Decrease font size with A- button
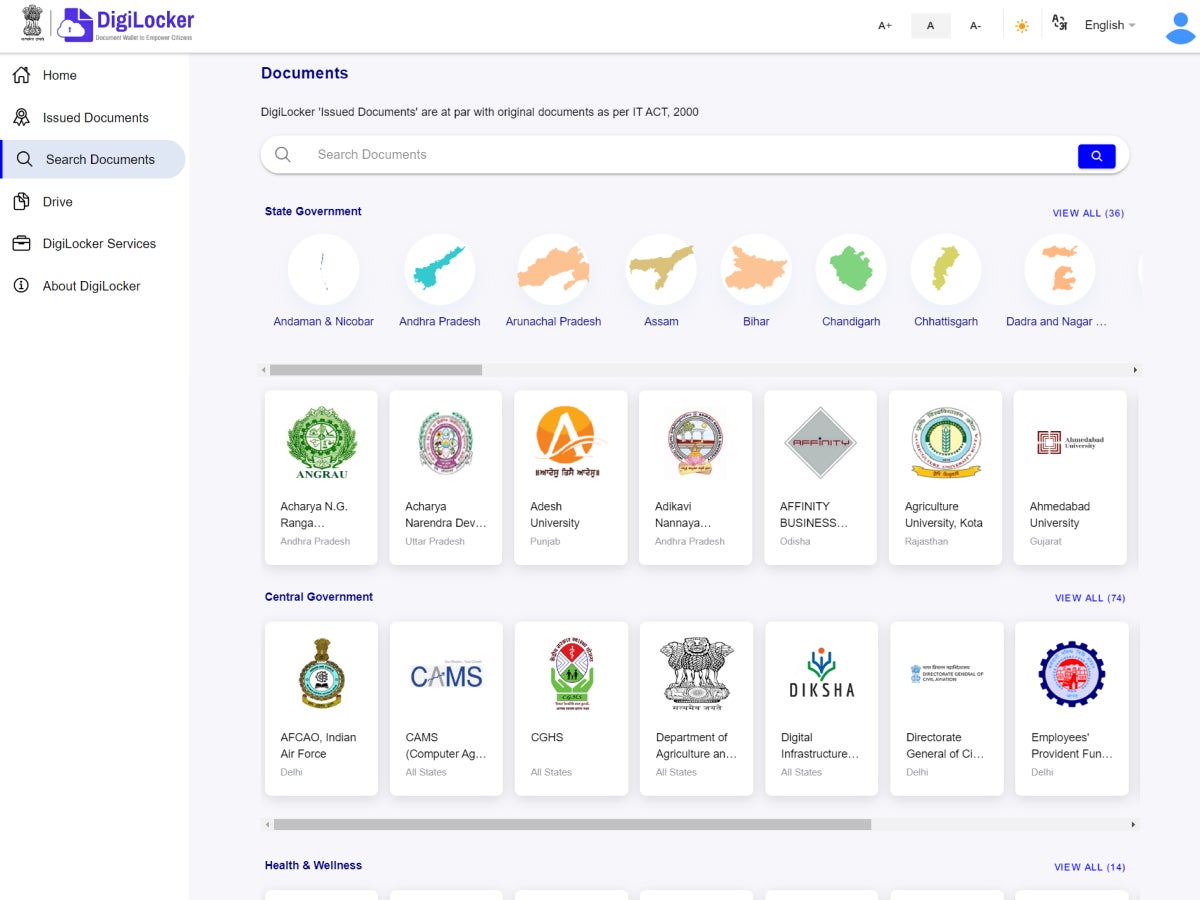 point(975,26)
